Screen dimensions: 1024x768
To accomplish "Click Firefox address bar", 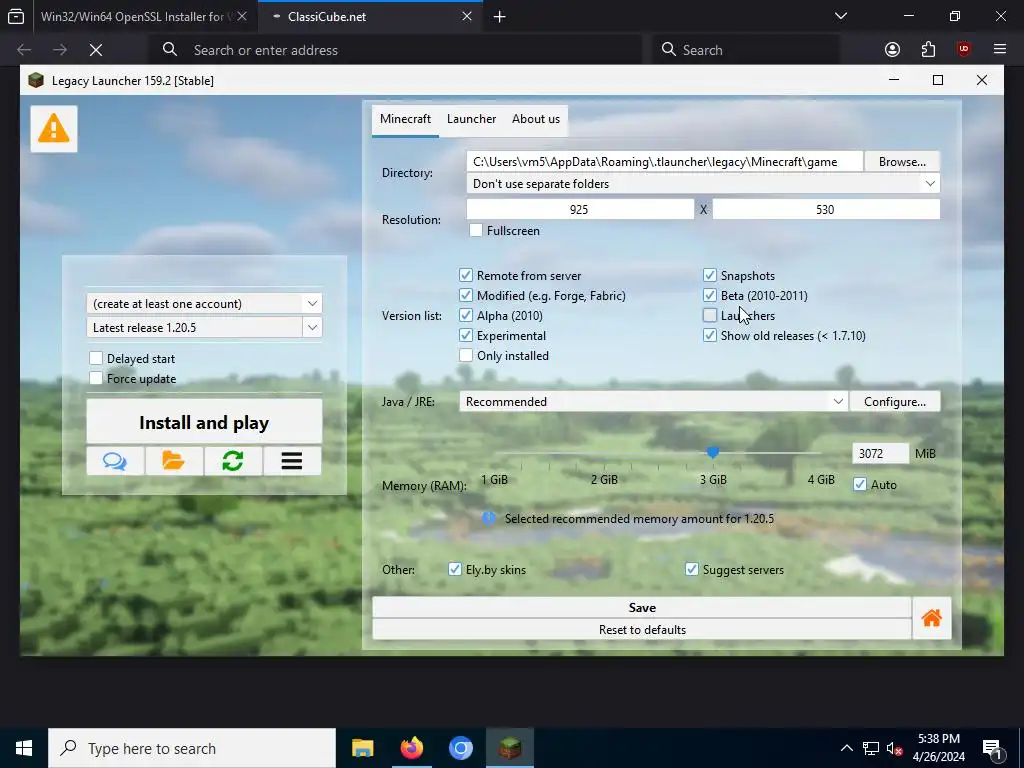I will (x=395, y=50).
